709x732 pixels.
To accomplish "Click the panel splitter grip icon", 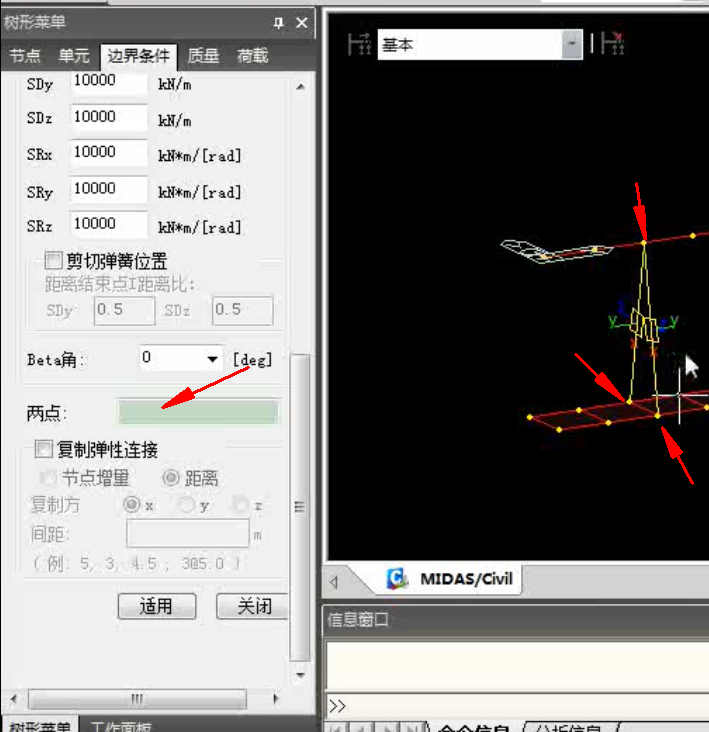I will 300,507.
